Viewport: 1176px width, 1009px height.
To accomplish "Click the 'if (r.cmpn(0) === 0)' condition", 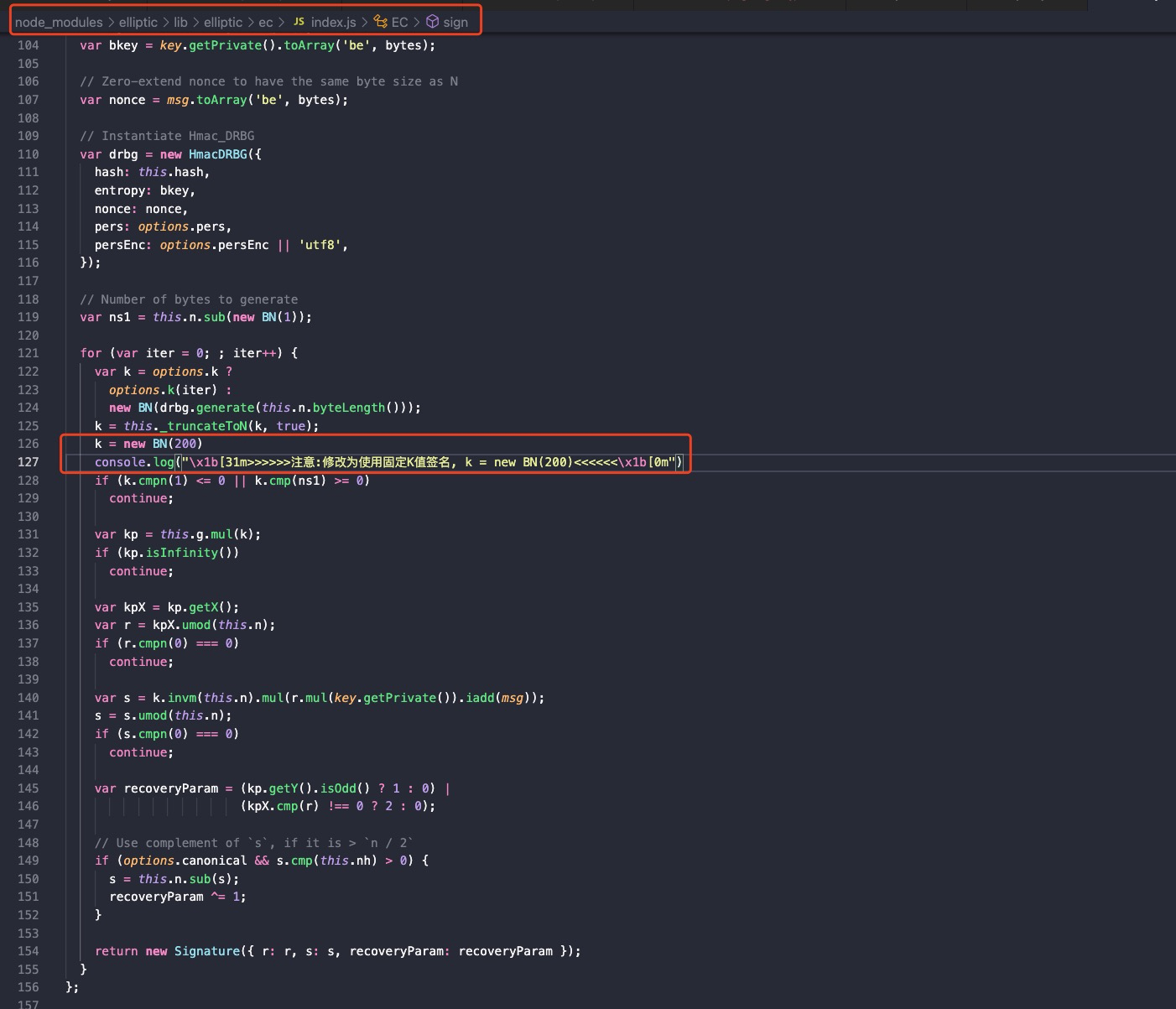I will 167,643.
